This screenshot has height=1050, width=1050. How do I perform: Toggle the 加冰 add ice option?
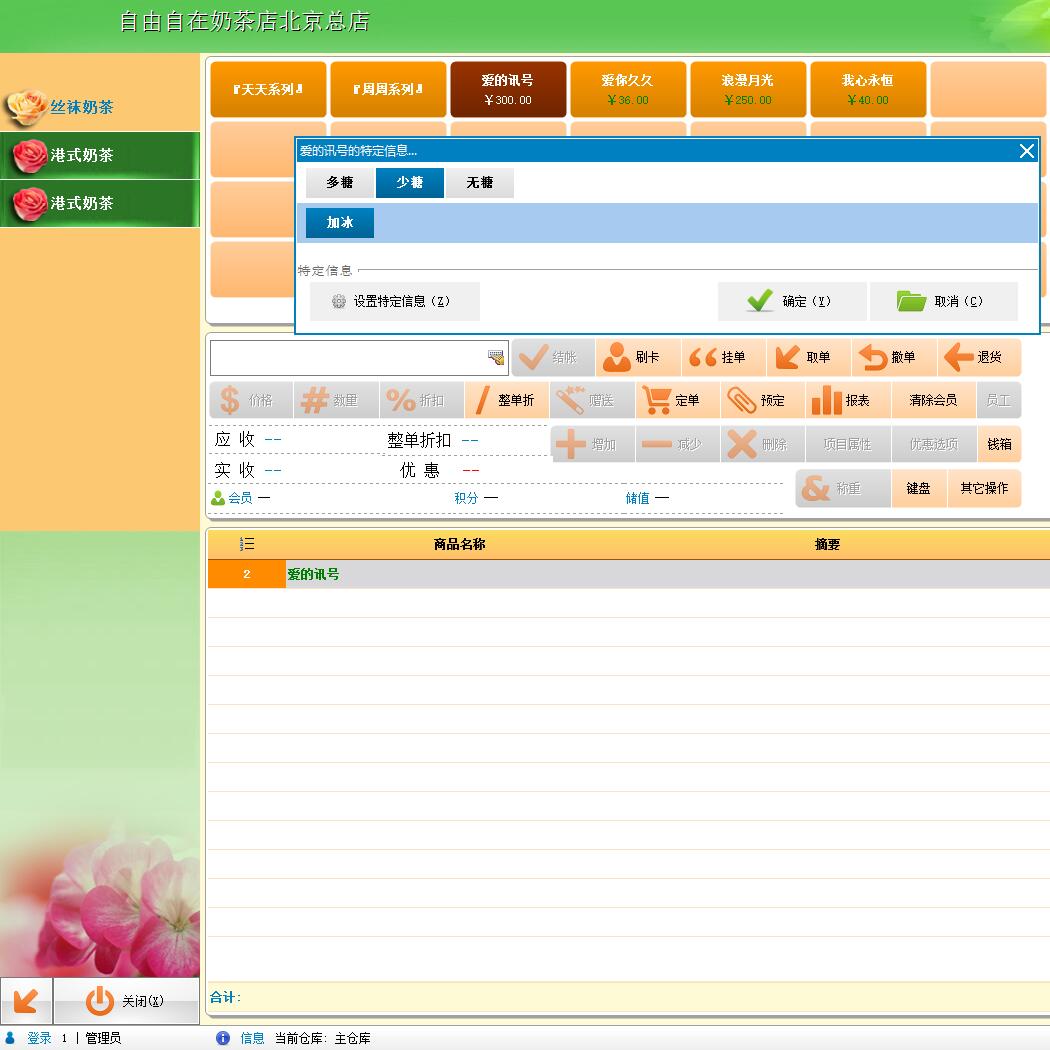(340, 223)
